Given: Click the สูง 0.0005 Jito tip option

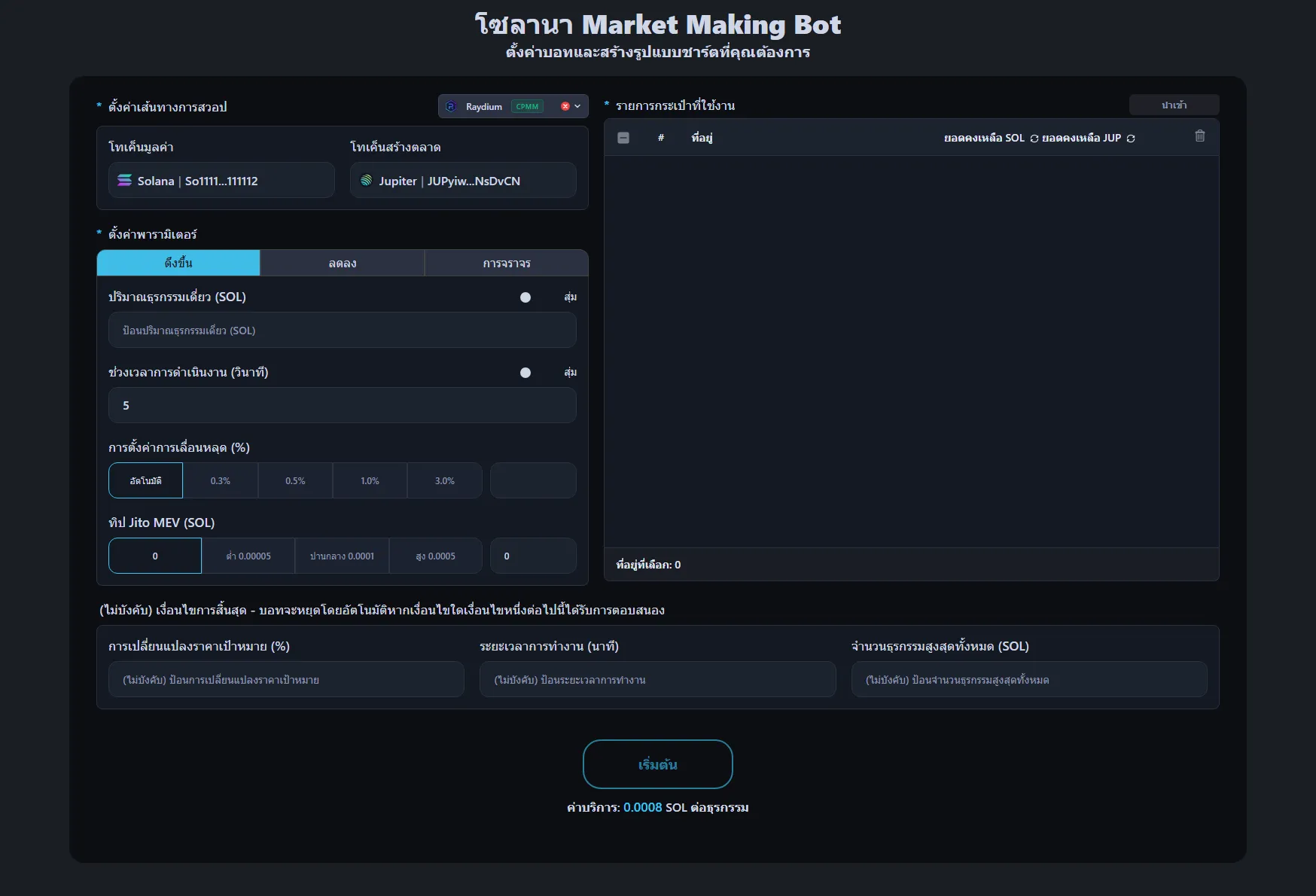Looking at the screenshot, I should (435, 556).
